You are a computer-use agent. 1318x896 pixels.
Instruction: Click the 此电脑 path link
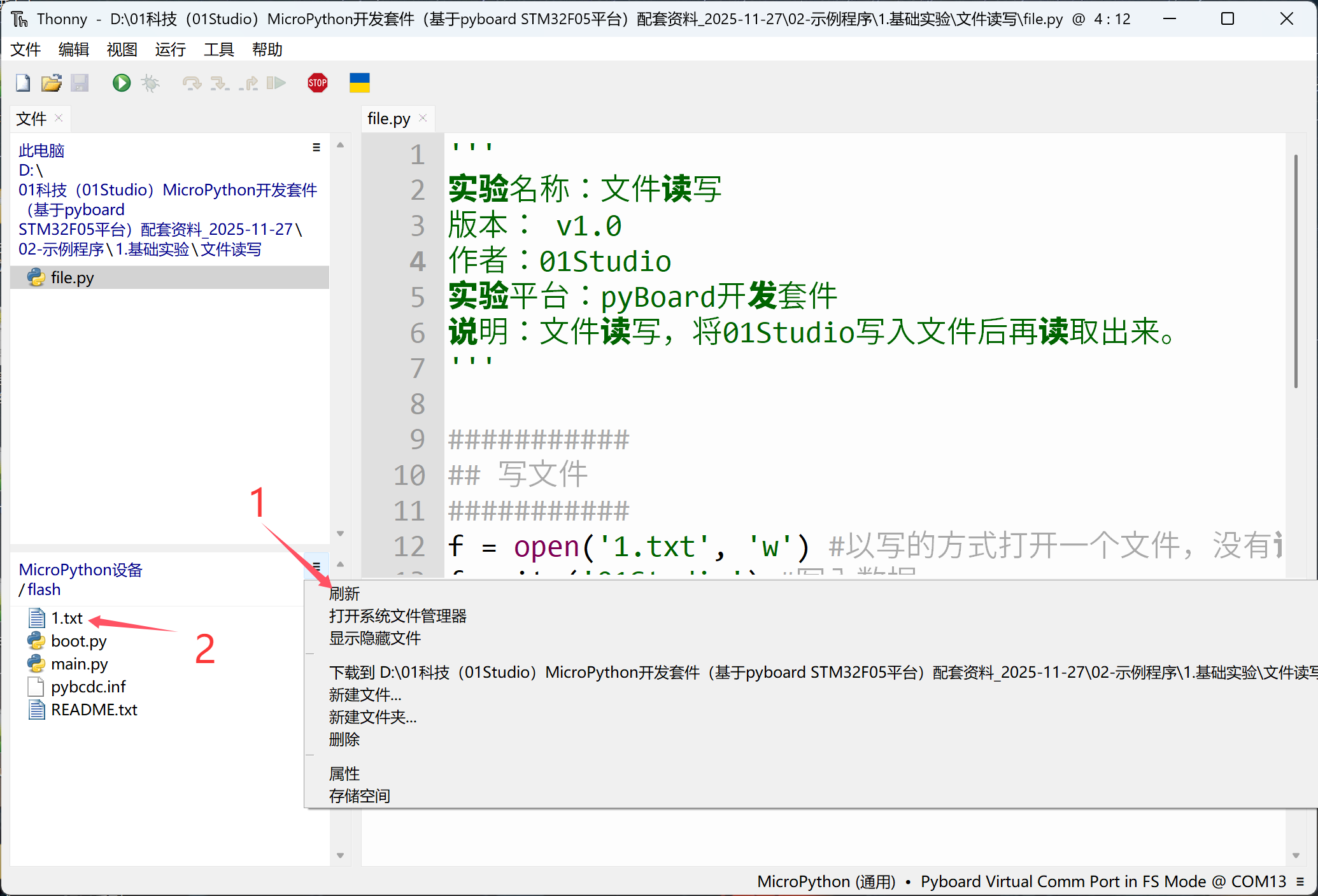[41, 150]
